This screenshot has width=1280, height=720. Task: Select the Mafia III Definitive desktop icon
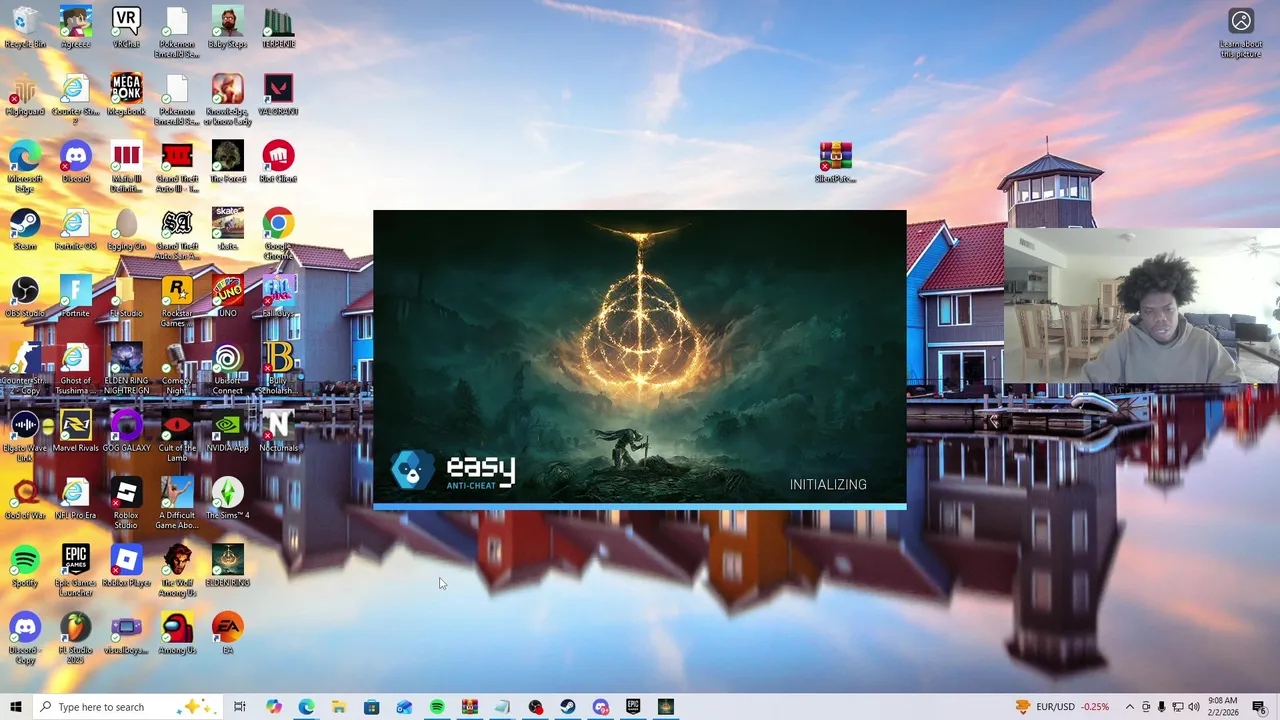click(x=126, y=167)
